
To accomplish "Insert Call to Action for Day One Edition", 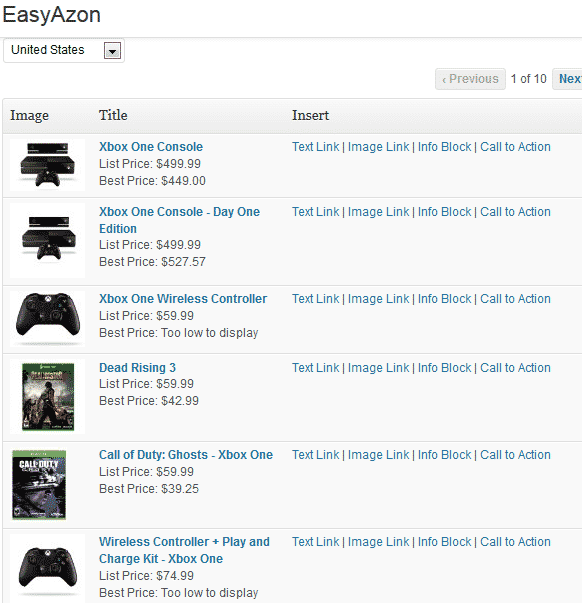I will 515,212.
